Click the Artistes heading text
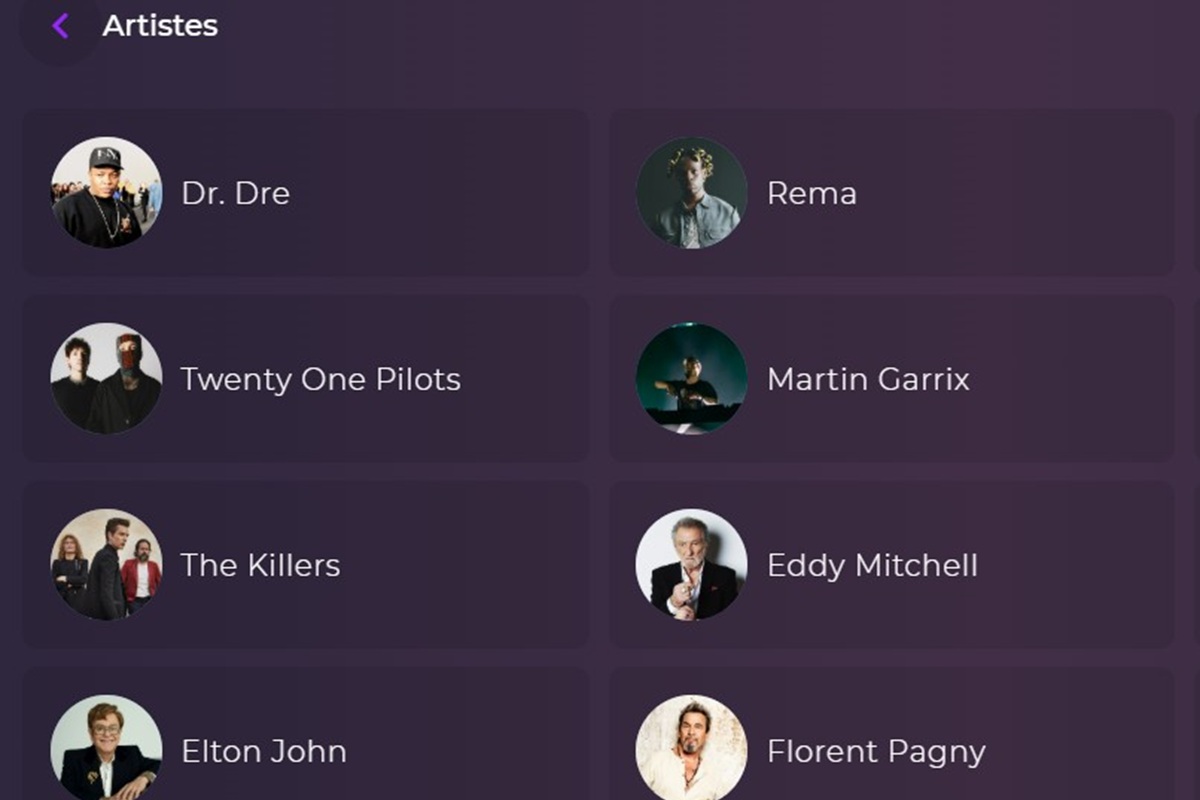The height and width of the screenshot is (800, 1200). [x=161, y=25]
